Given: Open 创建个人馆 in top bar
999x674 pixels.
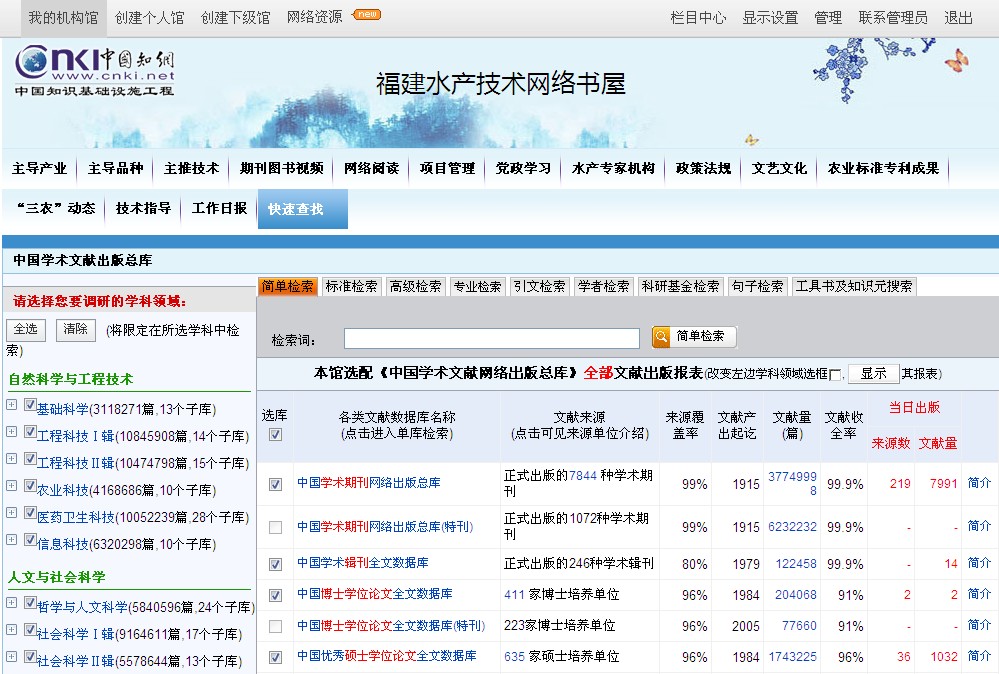Looking at the screenshot, I should [x=150, y=18].
